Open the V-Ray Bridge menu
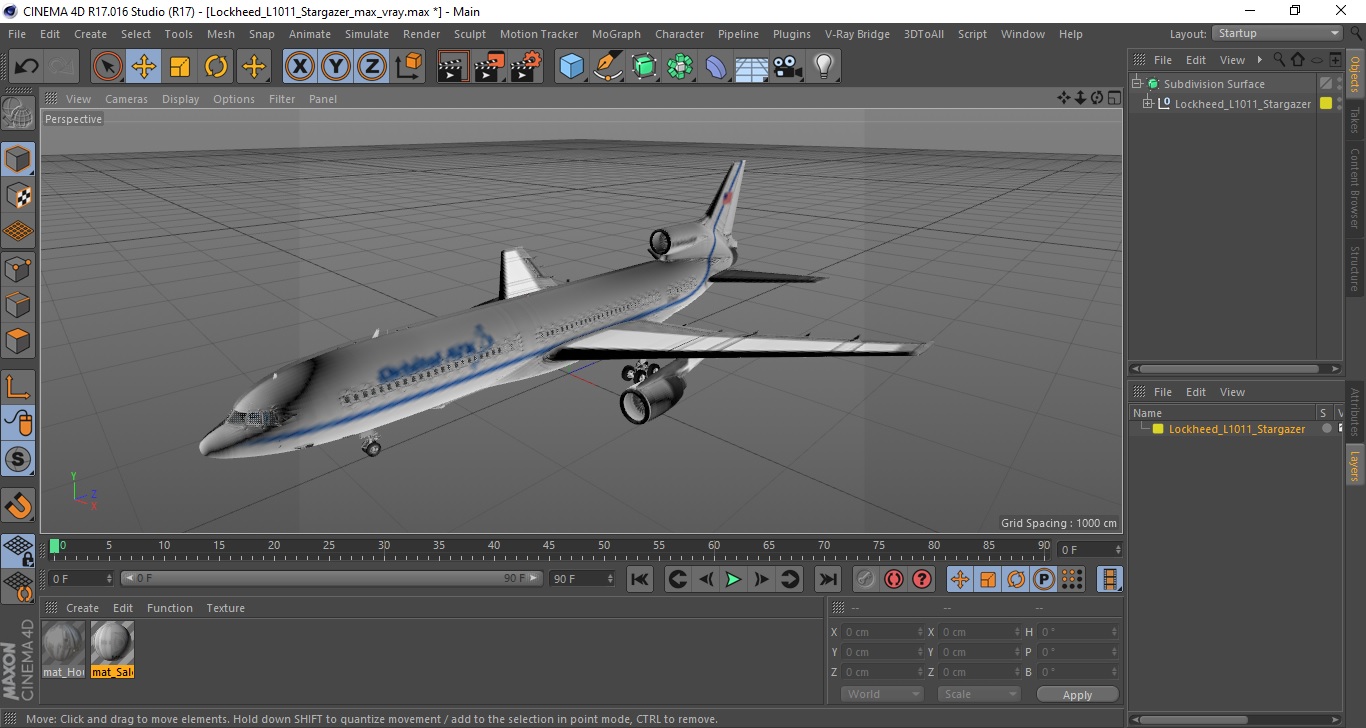This screenshot has width=1366, height=728. 857,34
